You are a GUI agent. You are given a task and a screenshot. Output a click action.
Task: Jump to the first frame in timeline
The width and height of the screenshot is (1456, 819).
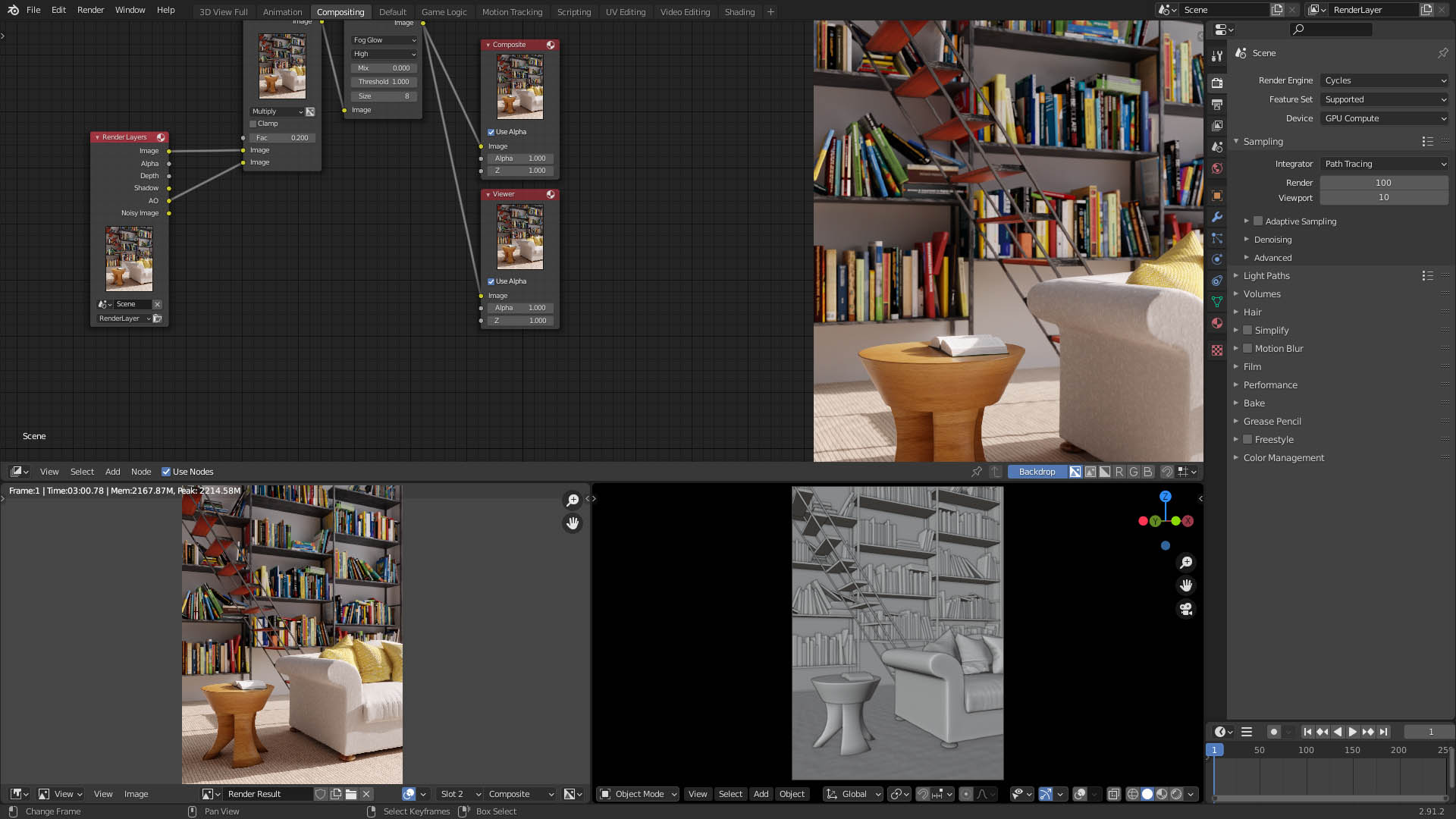(1307, 732)
